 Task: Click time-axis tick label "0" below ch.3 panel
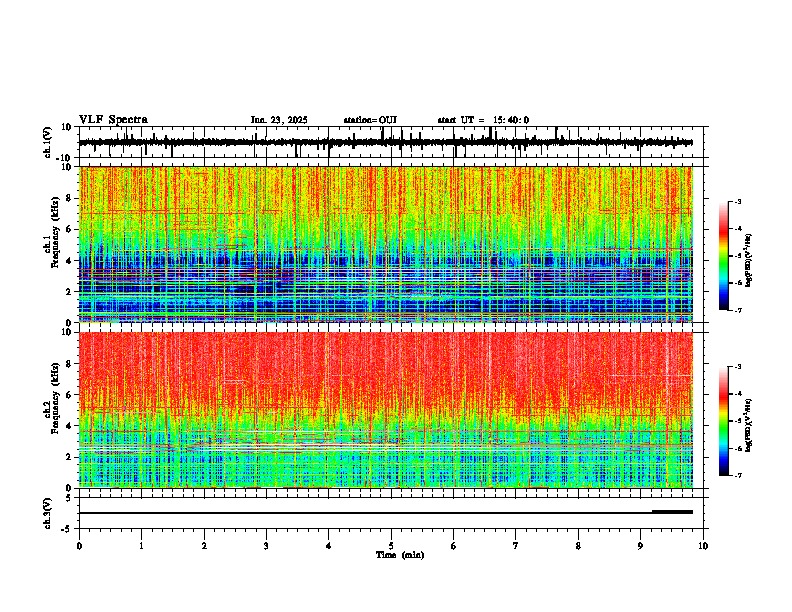(79, 546)
